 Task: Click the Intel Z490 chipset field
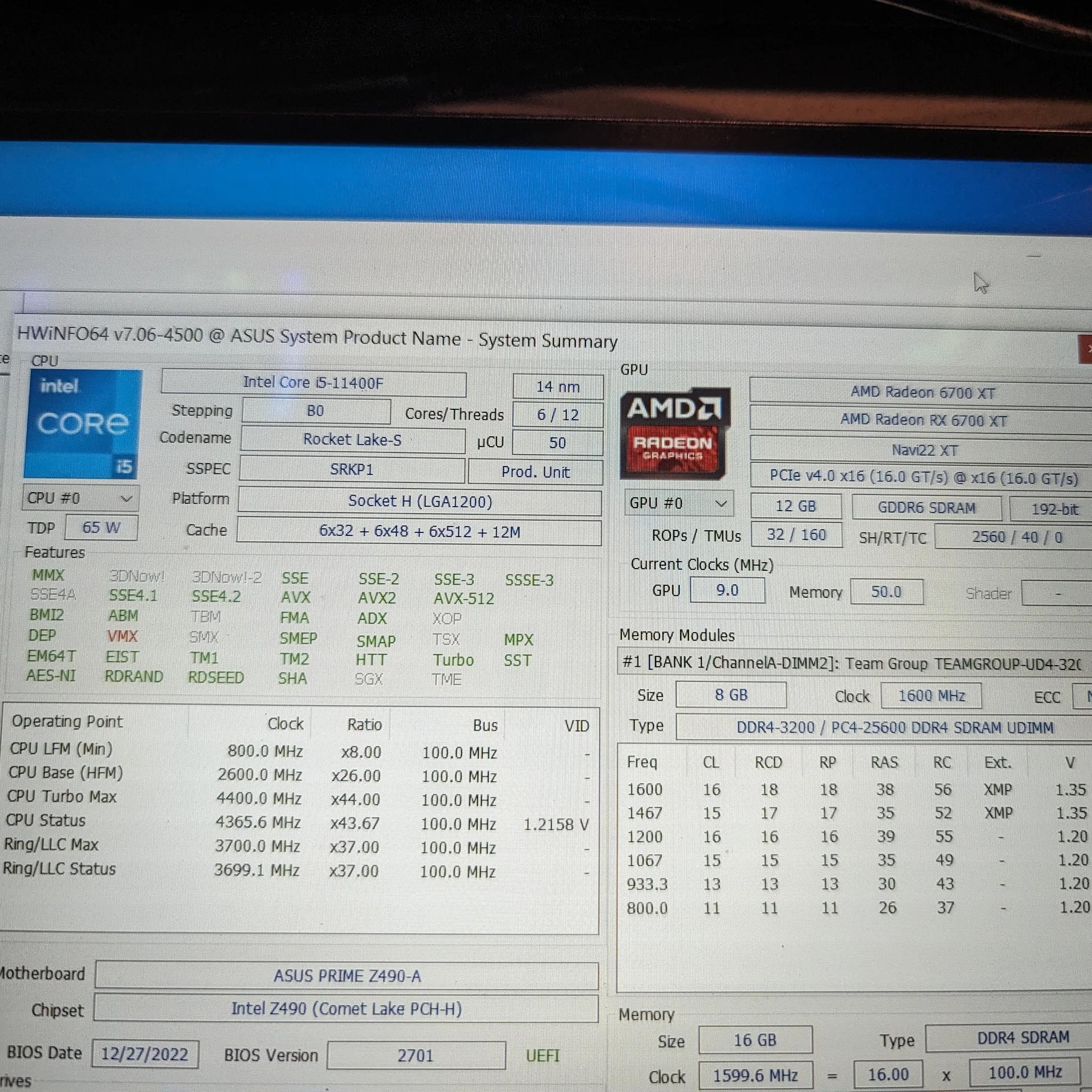[x=346, y=1009]
